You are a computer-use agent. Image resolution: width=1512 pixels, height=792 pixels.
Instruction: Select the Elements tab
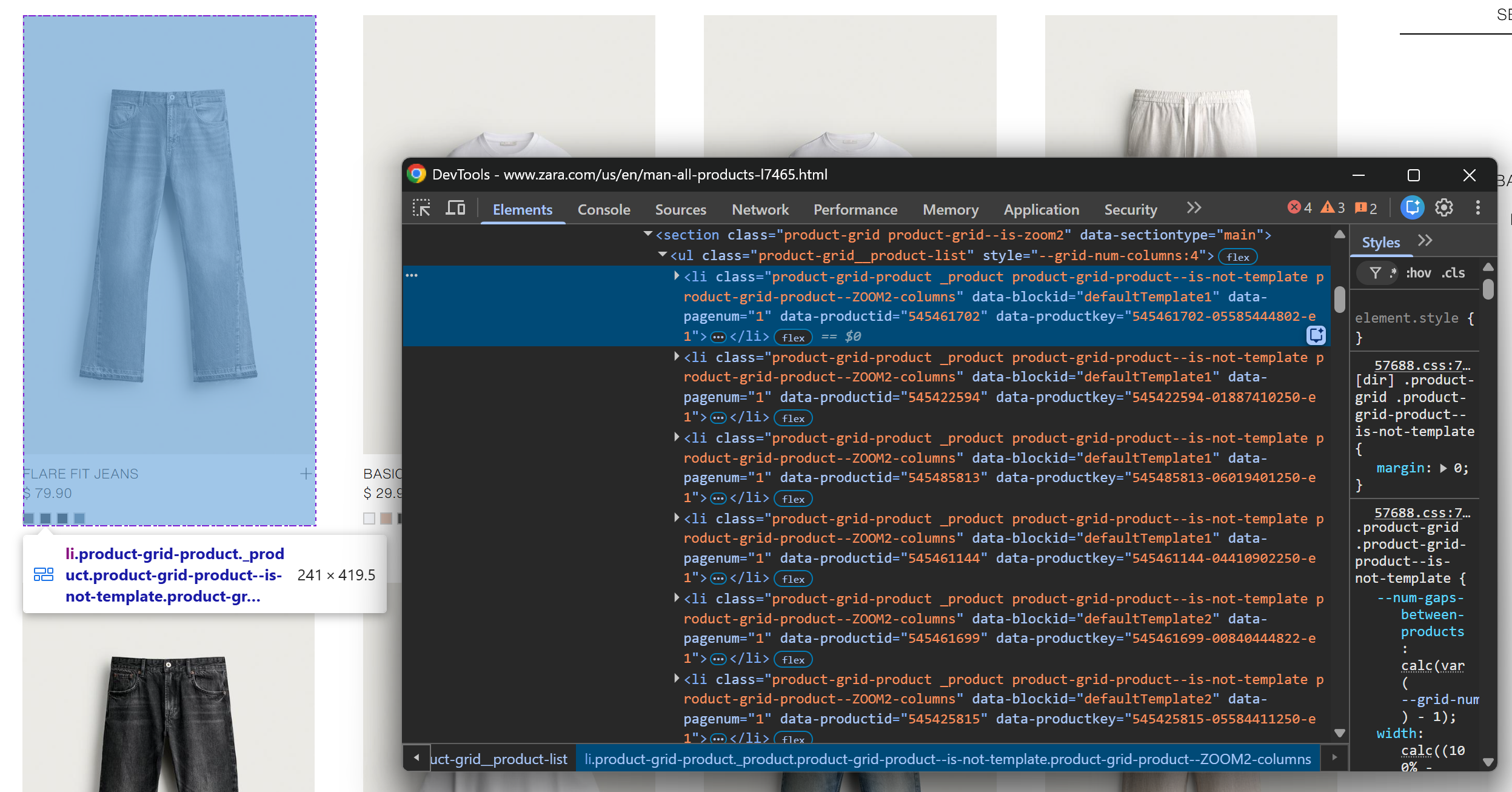(523, 209)
